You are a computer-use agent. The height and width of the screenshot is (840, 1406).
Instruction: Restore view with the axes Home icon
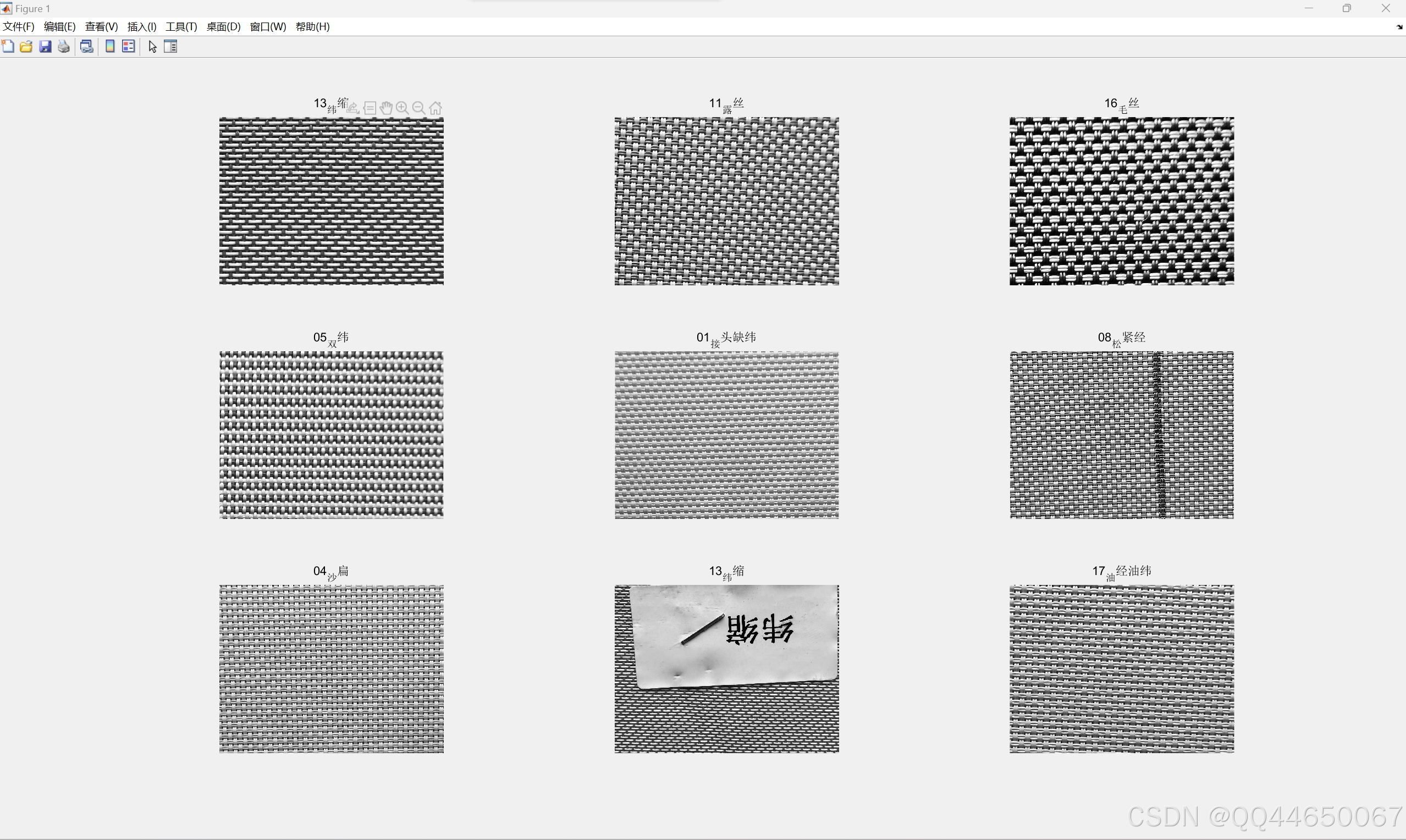[x=435, y=108]
